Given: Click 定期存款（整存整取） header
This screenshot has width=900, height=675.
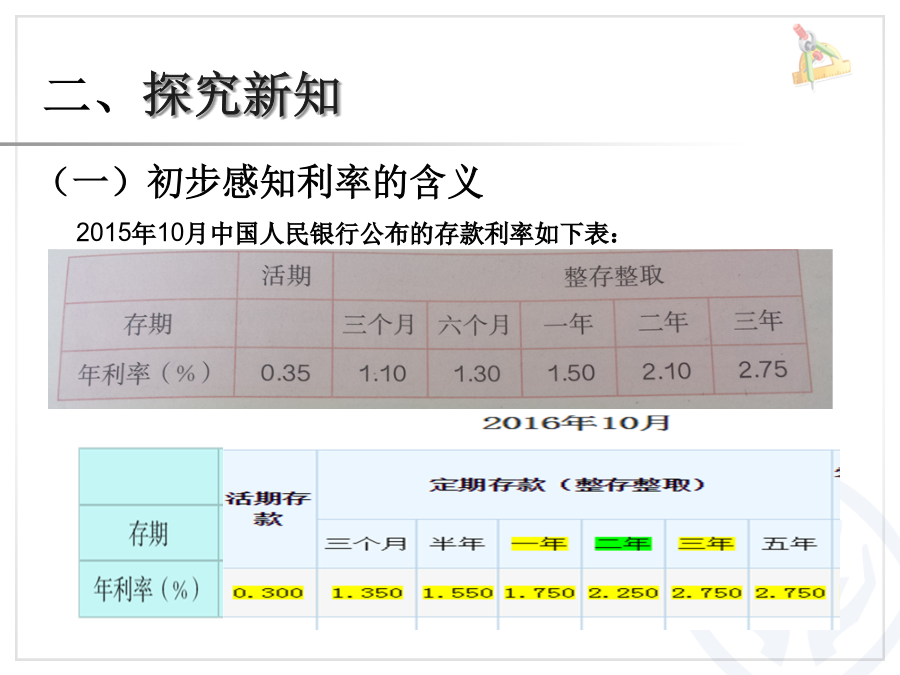Looking at the screenshot, I should [567, 485].
